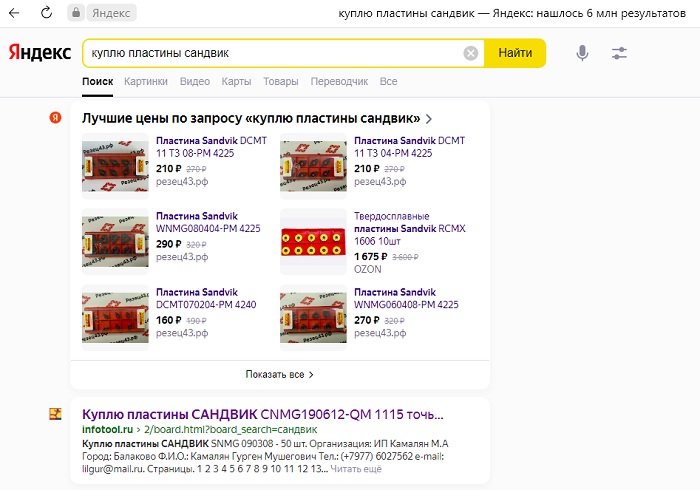Click резец43.рф under WNMG080404-PM 4225
The height and width of the screenshot is (490, 700).
tap(182, 257)
